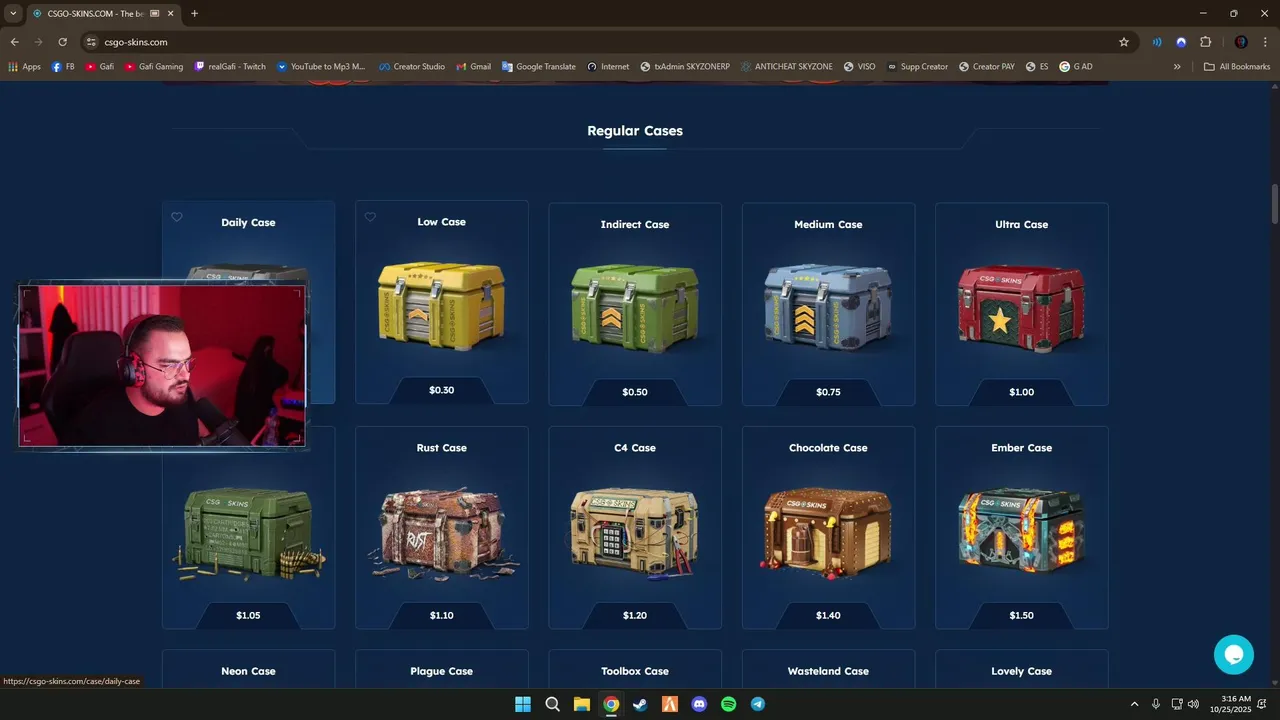Open the realGafi - Twitch bookmark
The height and width of the screenshot is (720, 1280).
tap(230, 66)
